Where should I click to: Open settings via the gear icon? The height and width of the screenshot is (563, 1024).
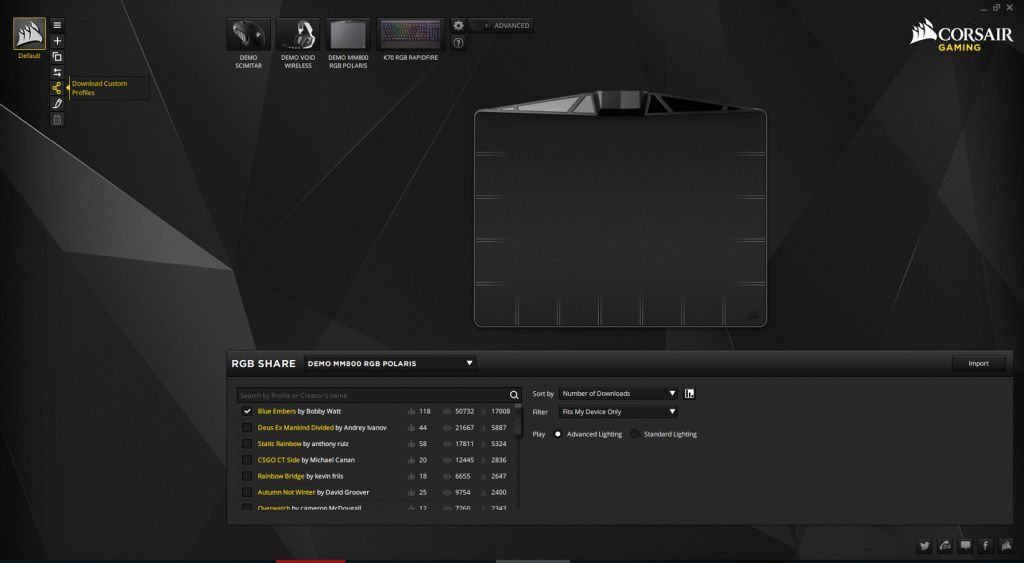point(458,25)
